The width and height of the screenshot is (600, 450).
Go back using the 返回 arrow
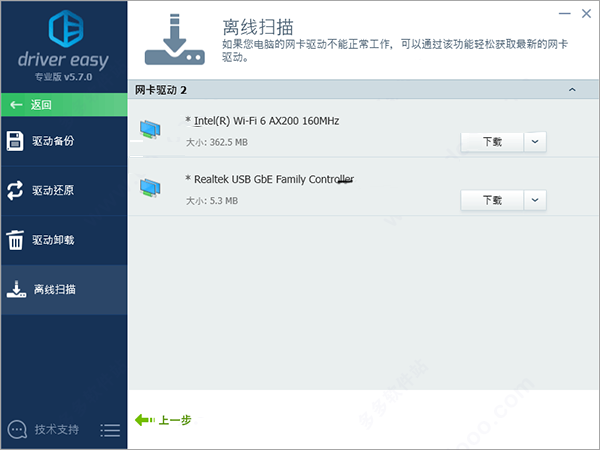16,104
